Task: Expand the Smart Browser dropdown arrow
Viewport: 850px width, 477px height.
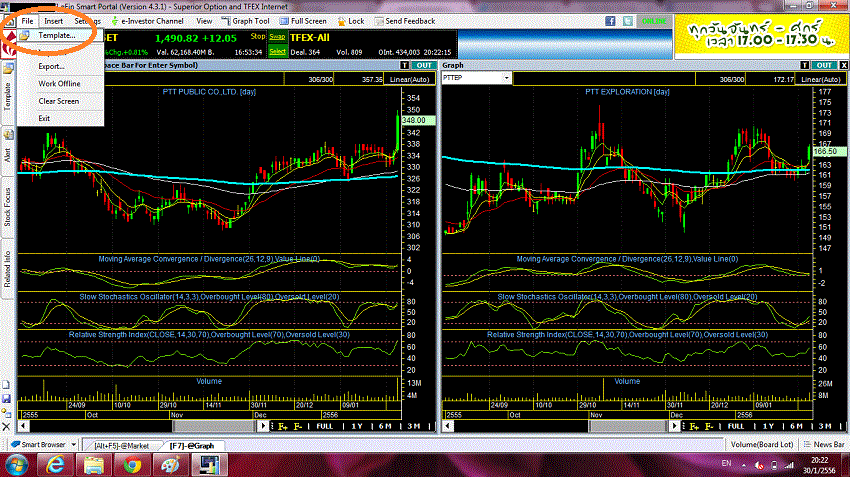Action: click(74, 444)
